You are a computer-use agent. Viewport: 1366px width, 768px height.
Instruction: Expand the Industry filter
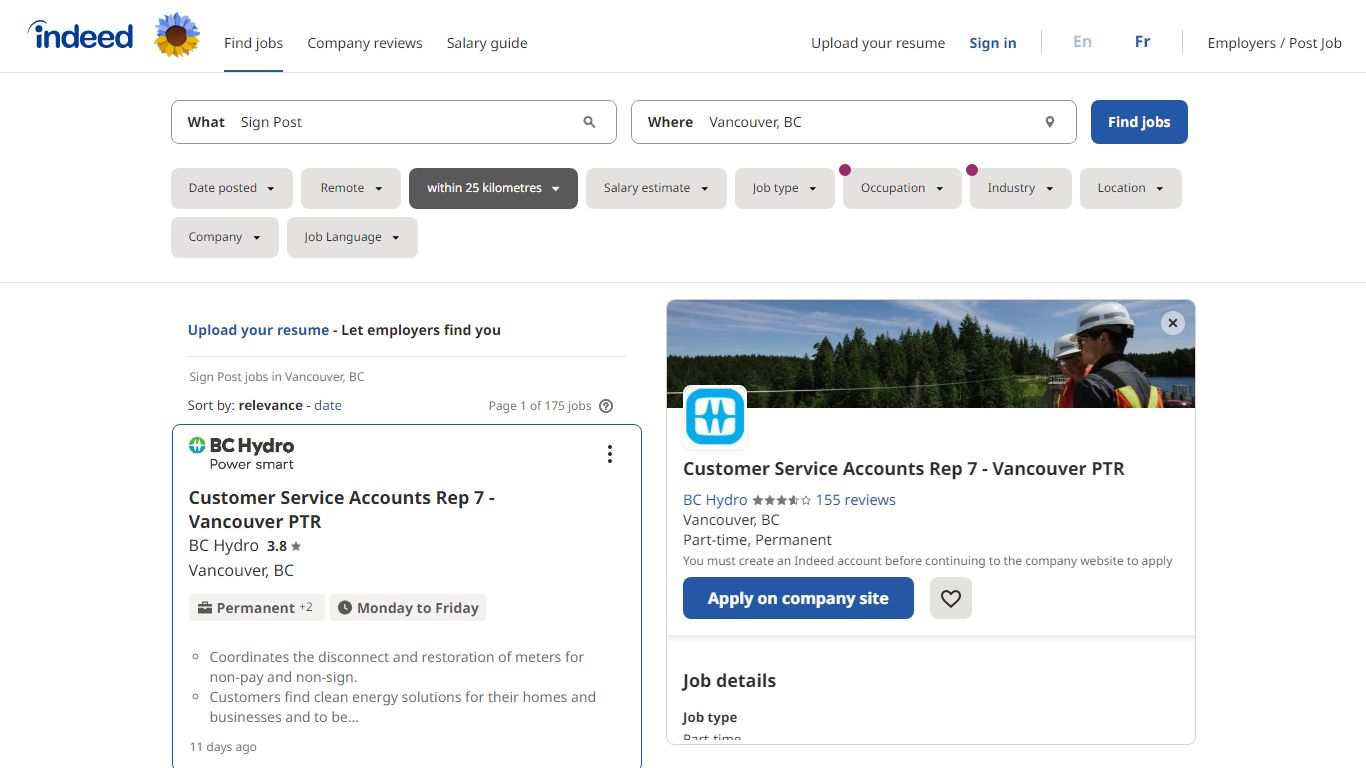[1021, 188]
